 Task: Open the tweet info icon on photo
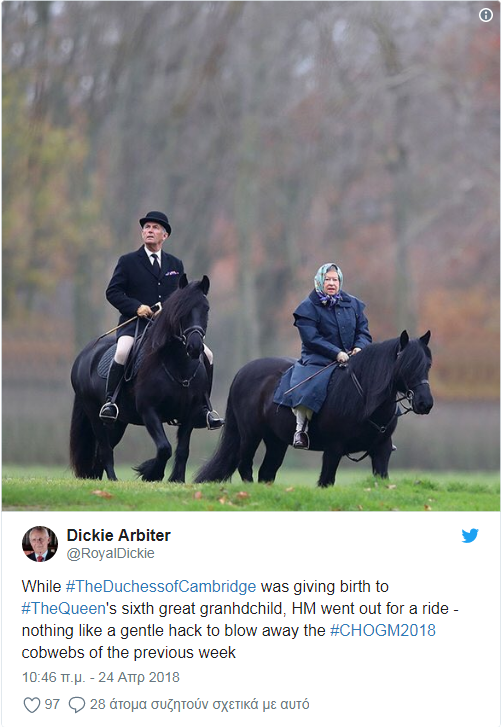point(485,15)
